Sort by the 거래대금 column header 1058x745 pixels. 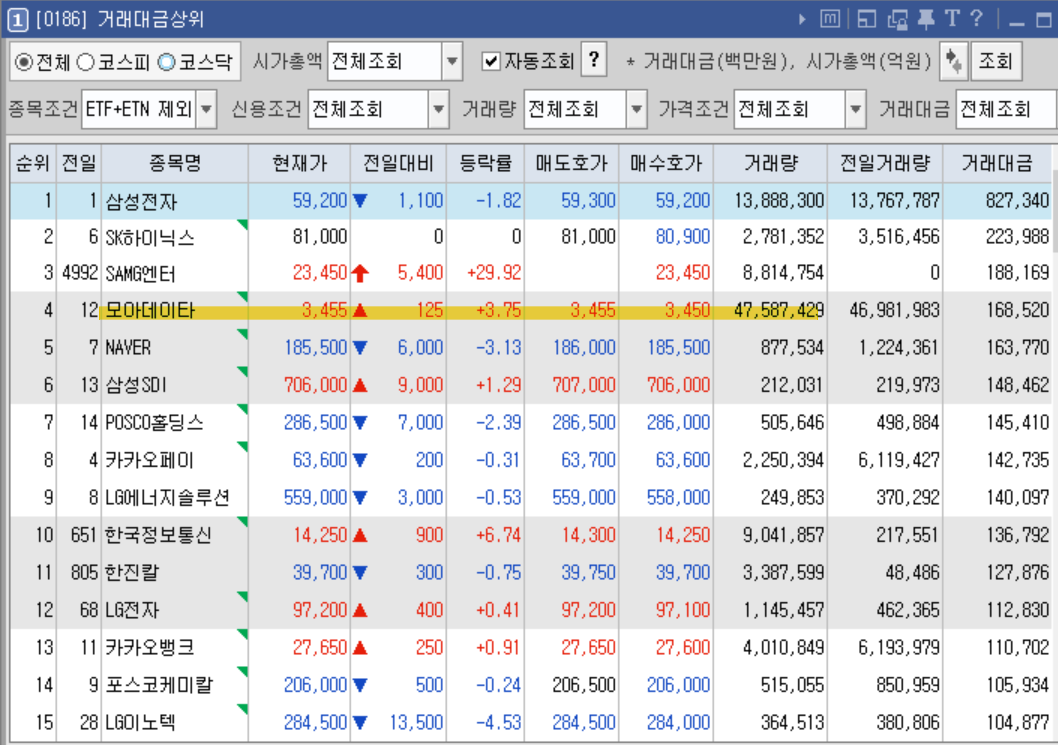tap(997, 163)
